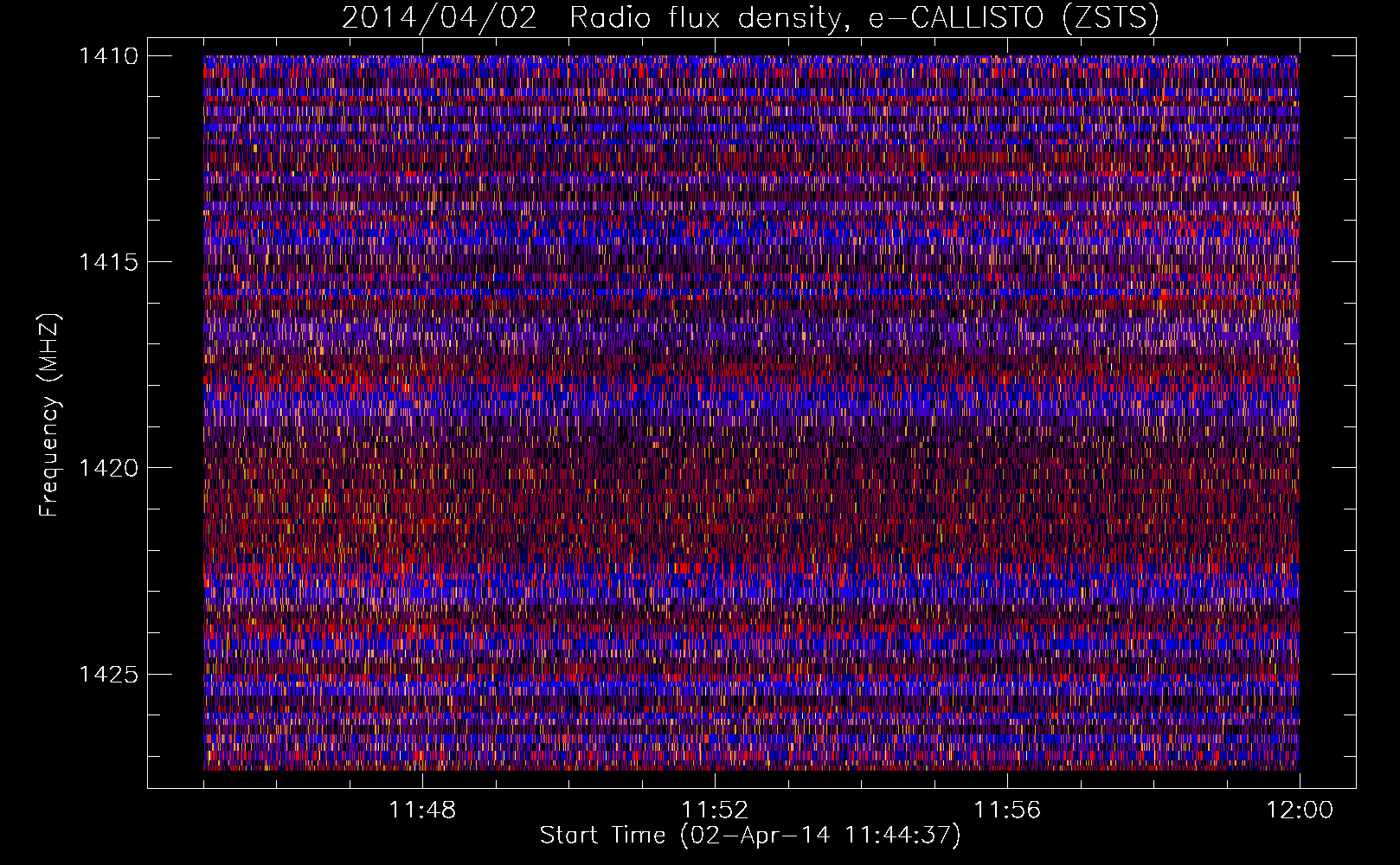Click the 11:48 time tick label
This screenshot has height=865, width=1400.
[x=422, y=811]
